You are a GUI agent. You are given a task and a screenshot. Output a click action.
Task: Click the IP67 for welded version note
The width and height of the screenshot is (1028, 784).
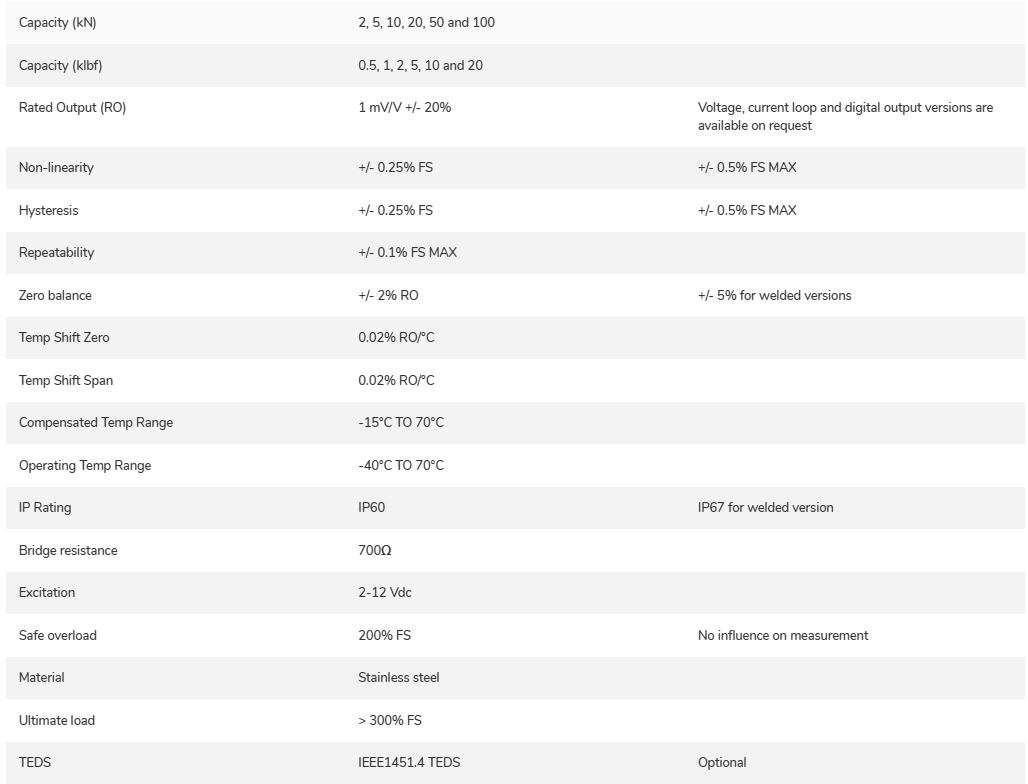tap(765, 507)
